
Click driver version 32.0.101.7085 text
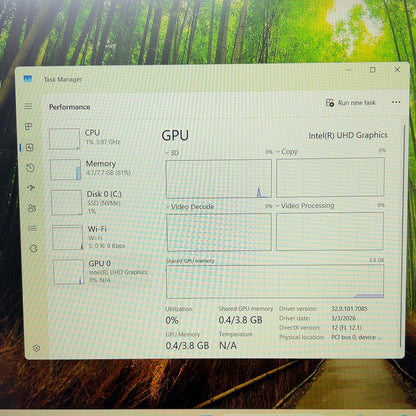pos(349,309)
